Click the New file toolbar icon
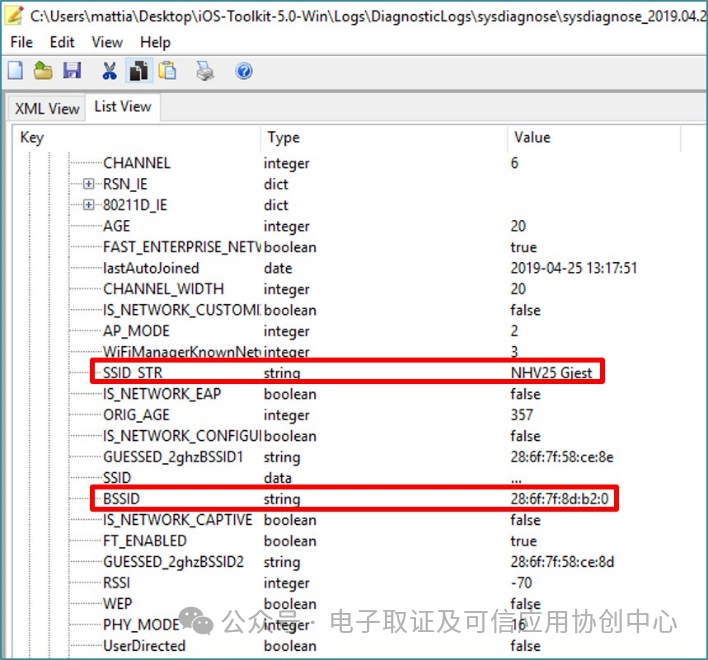Viewport: 708px width, 660px height. click(15, 70)
